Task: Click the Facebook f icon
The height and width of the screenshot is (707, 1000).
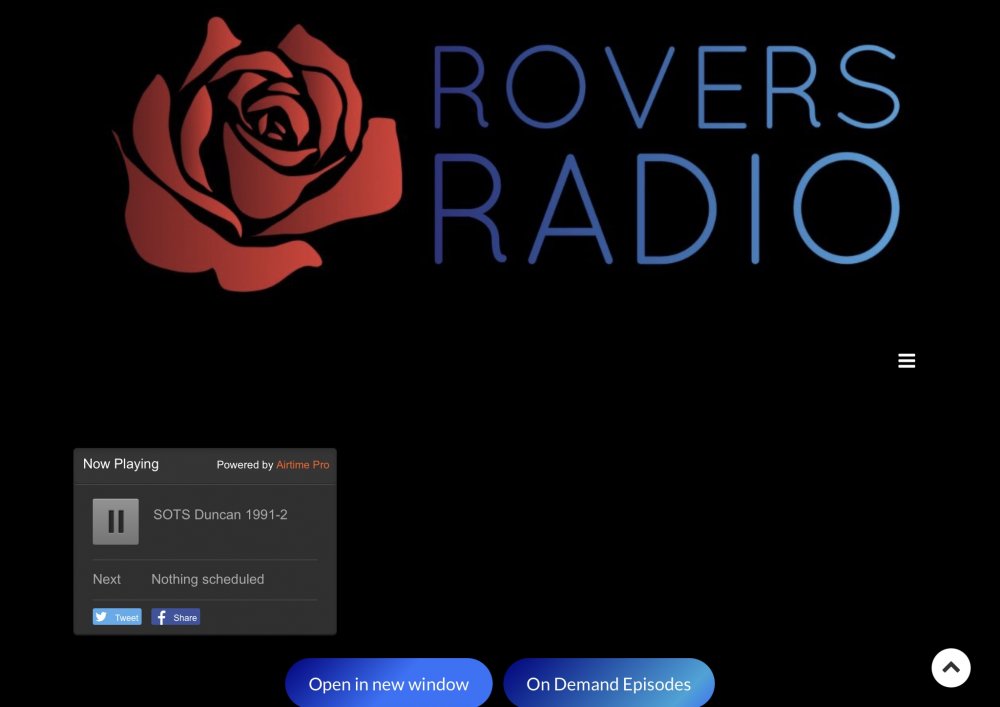Action: [161, 617]
